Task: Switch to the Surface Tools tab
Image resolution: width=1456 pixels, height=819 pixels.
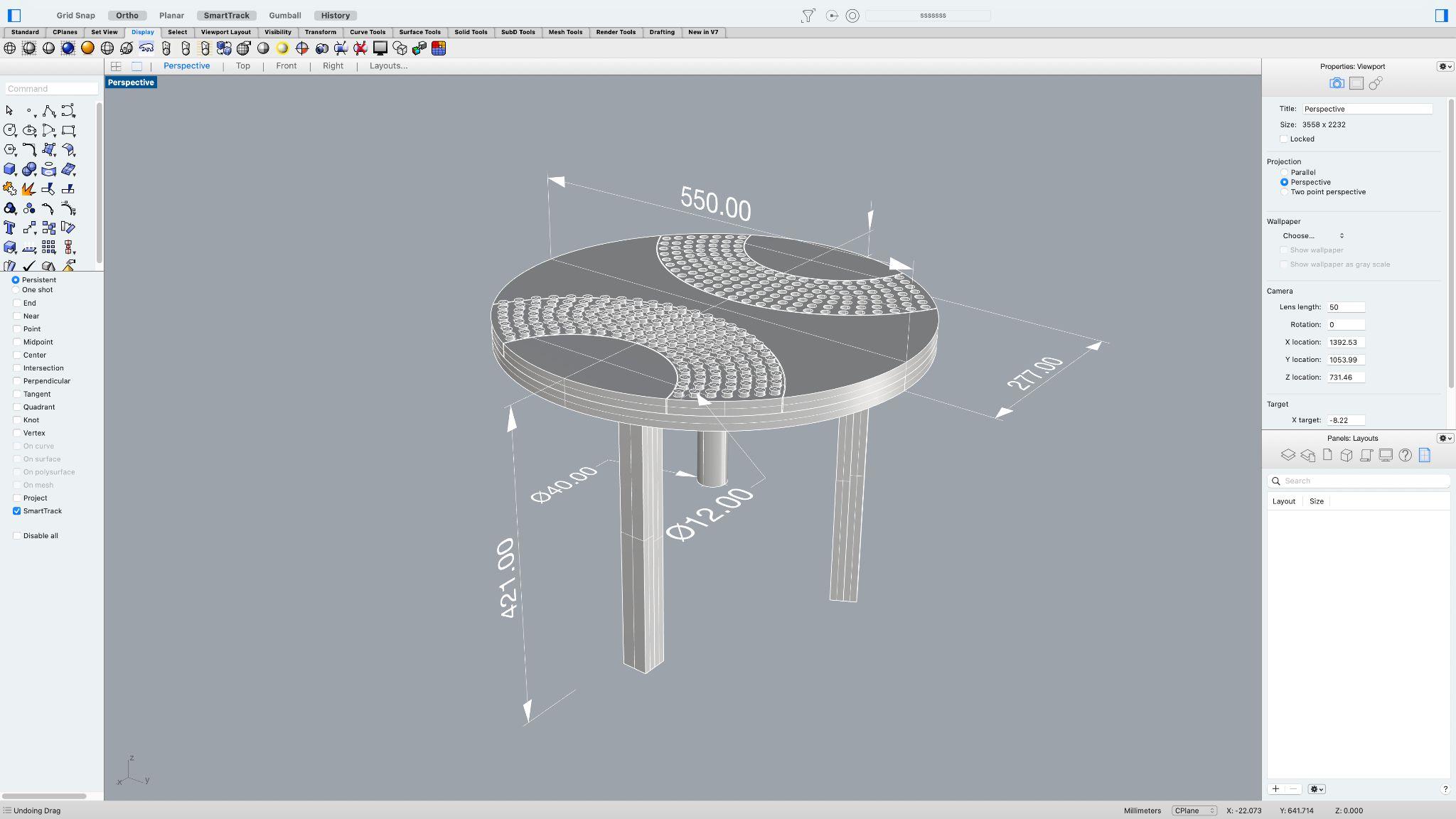Action: click(x=419, y=32)
